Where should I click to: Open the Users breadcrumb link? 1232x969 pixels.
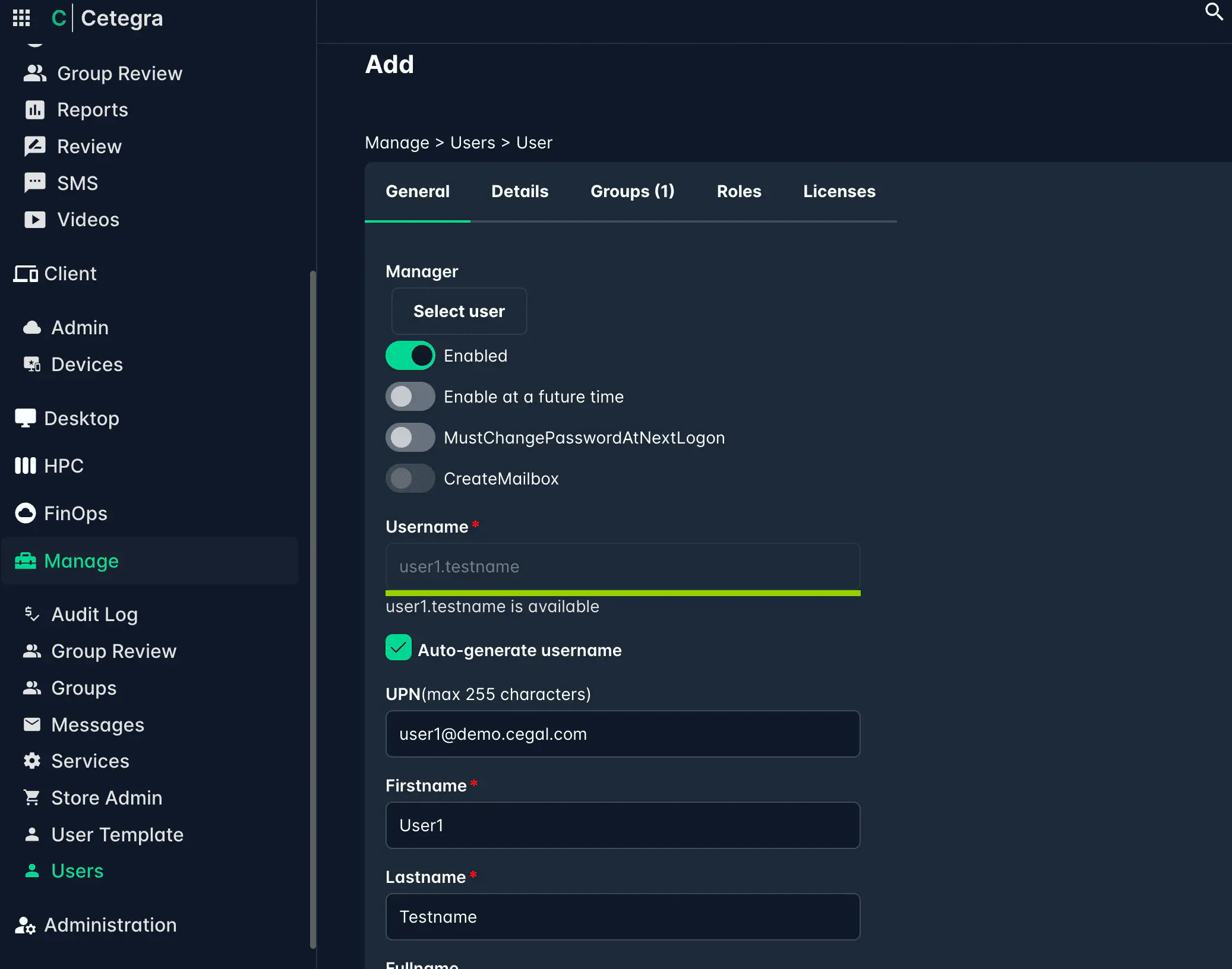tap(472, 142)
